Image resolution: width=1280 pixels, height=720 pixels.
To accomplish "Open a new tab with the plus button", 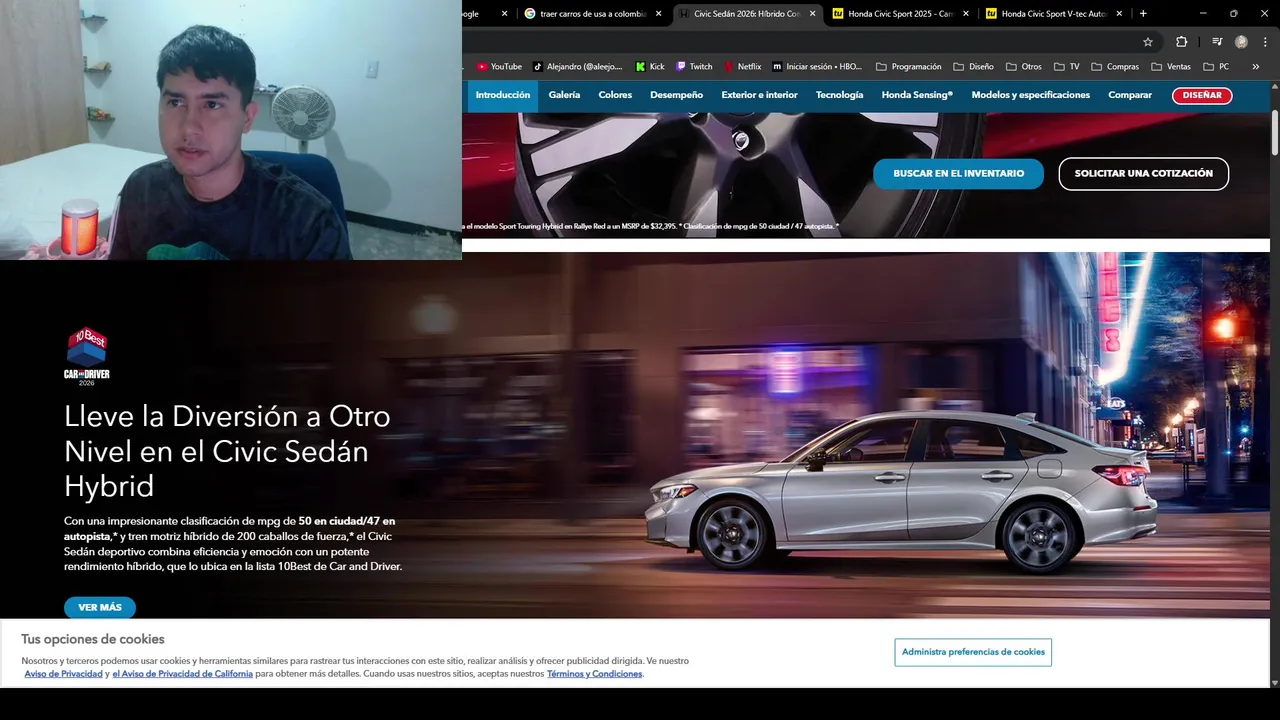I will [1143, 14].
